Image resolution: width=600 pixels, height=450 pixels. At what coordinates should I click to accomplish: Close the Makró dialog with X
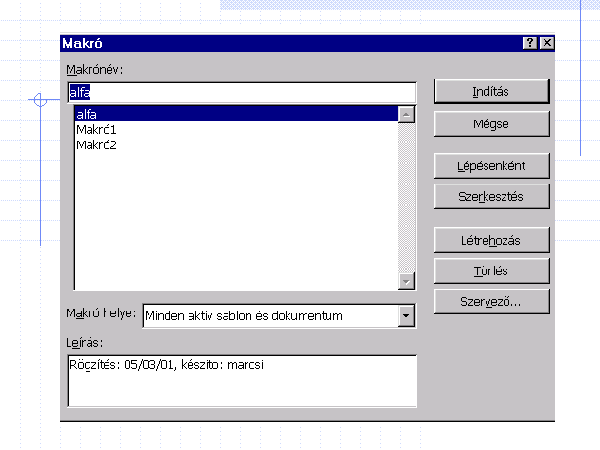click(x=546, y=43)
